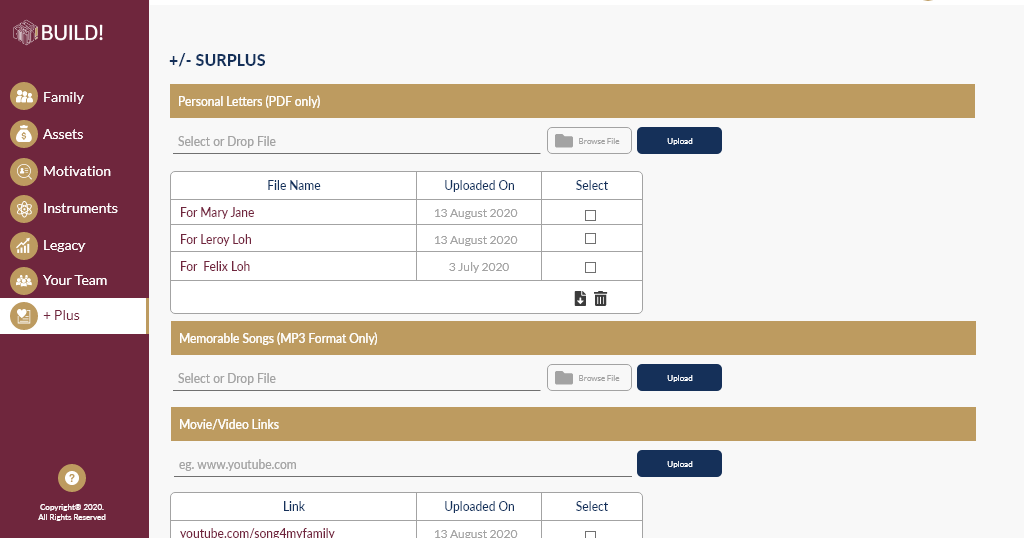Click the Family sidebar icon
Image resolution: width=1024 pixels, height=538 pixels.
click(x=24, y=97)
